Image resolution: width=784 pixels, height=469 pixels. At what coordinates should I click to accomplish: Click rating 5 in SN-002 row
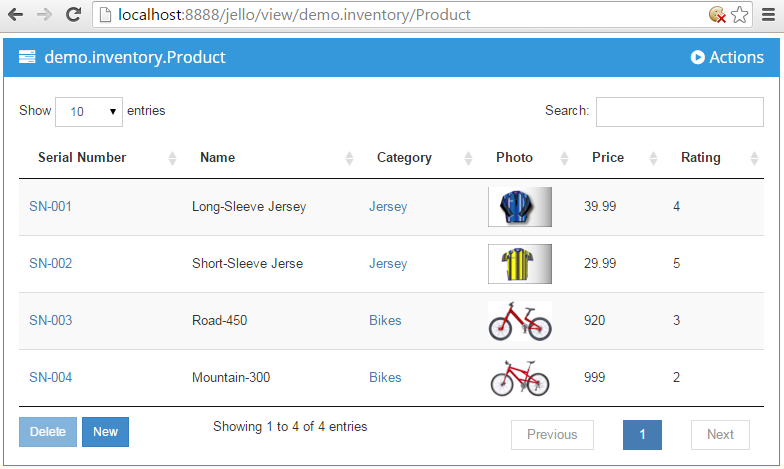pyautogui.click(x=676, y=264)
